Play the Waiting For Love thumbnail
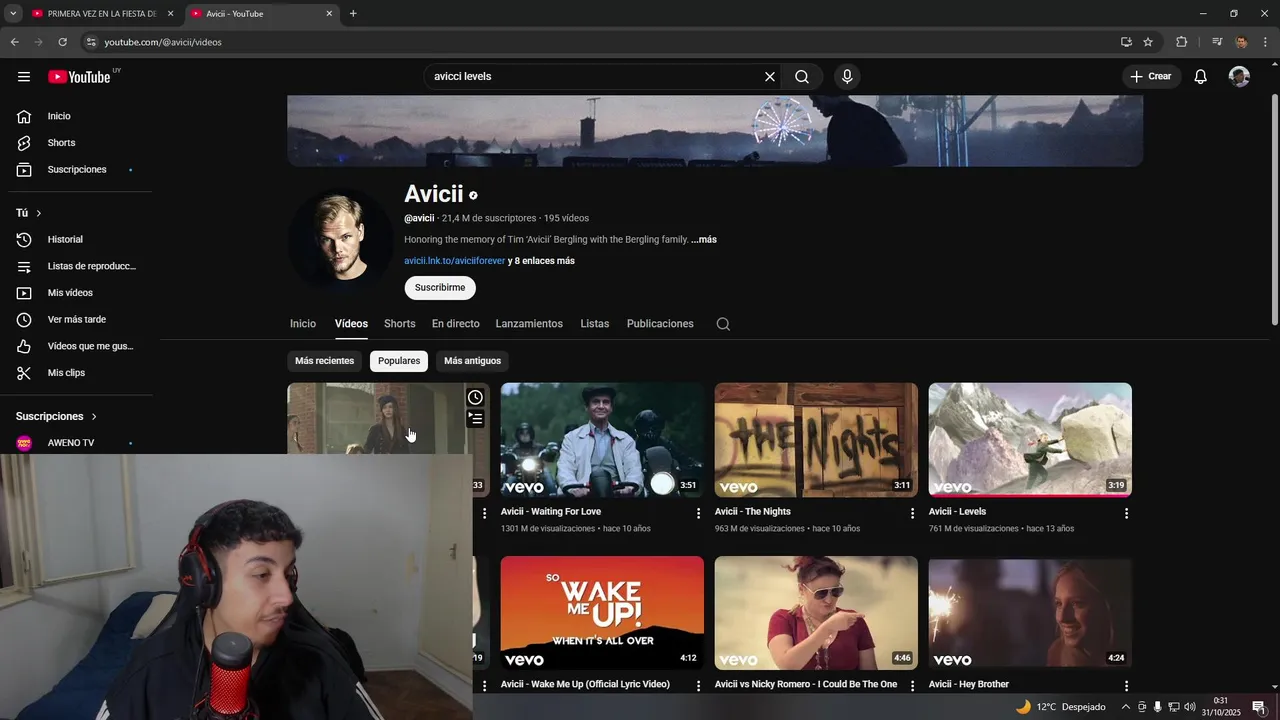The image size is (1280, 720). click(602, 440)
